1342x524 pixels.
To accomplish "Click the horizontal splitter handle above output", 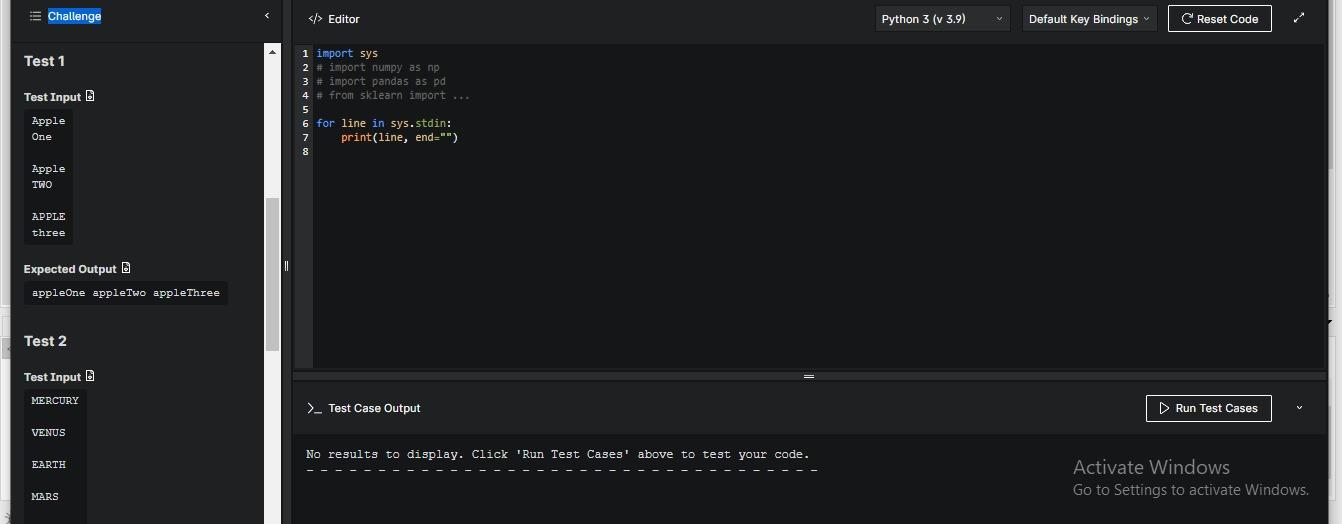I will tap(808, 376).
